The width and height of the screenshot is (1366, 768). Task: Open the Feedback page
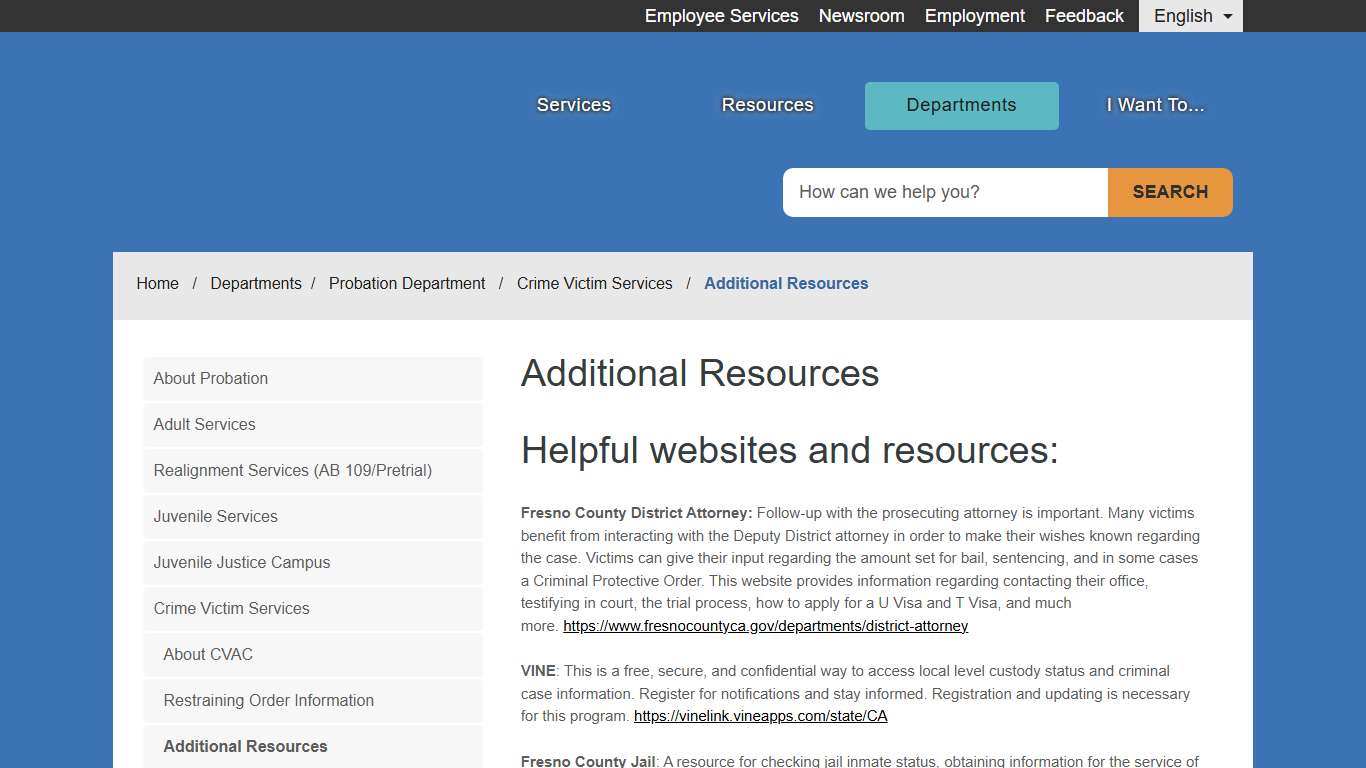[1084, 16]
